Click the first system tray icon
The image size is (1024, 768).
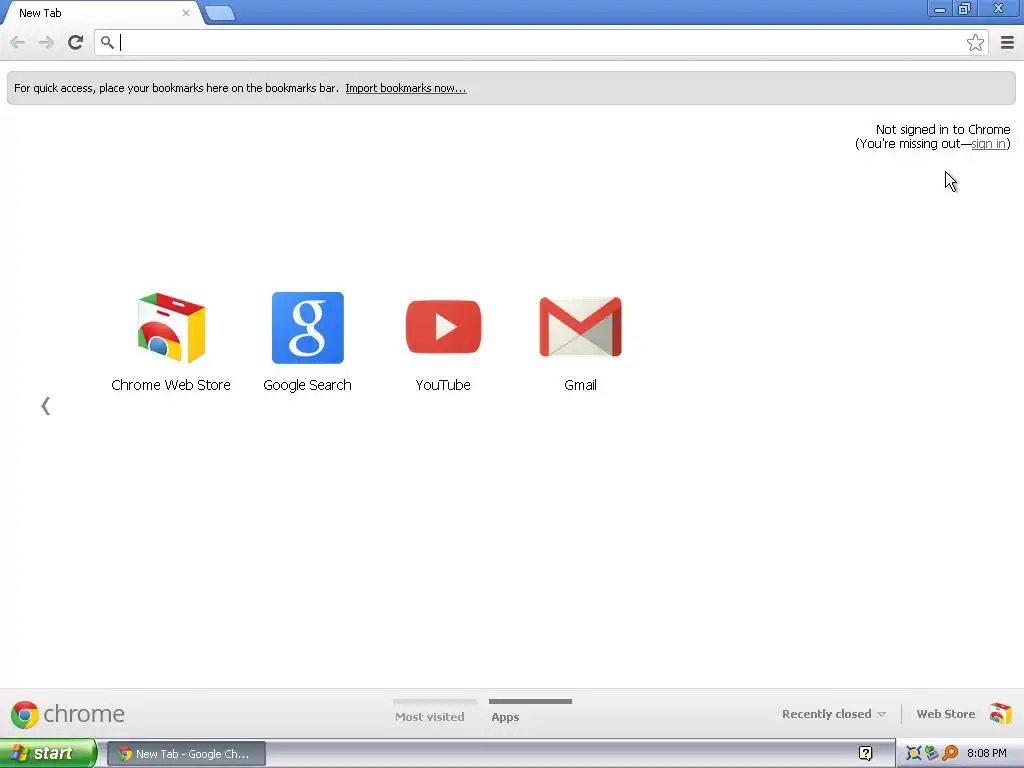click(x=913, y=753)
